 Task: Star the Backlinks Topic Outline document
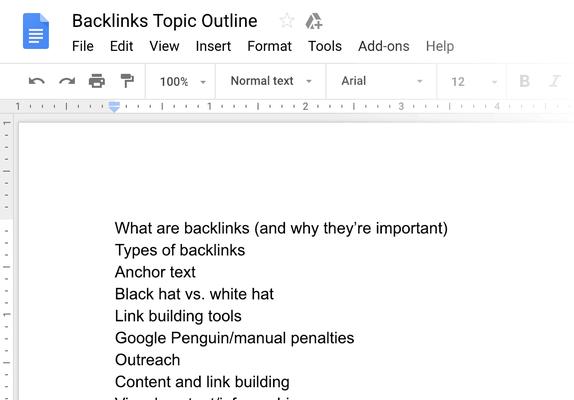pyautogui.click(x=287, y=20)
